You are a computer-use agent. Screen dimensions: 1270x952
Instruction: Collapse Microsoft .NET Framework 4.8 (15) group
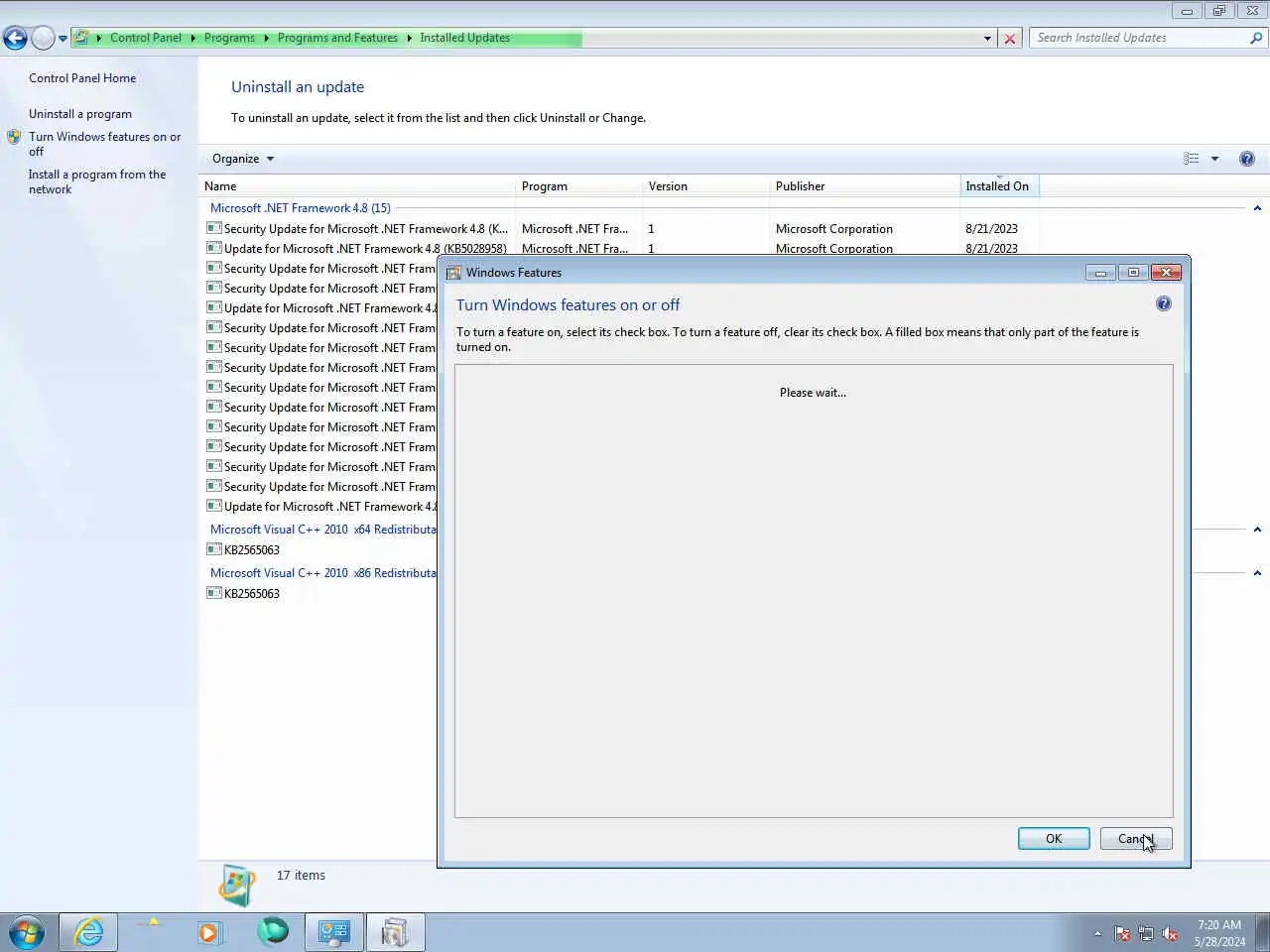(1257, 208)
